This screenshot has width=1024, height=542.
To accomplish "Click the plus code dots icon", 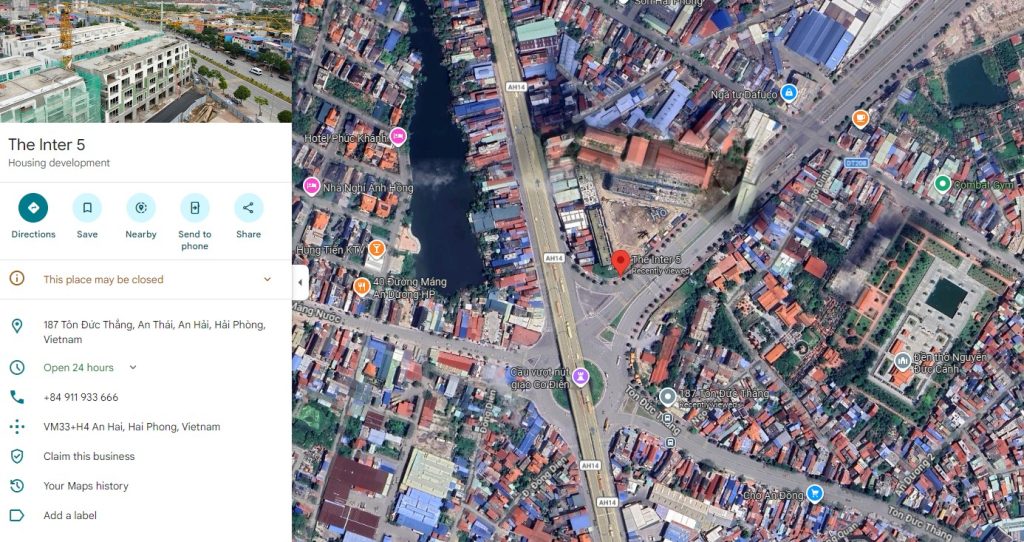I will point(17,427).
